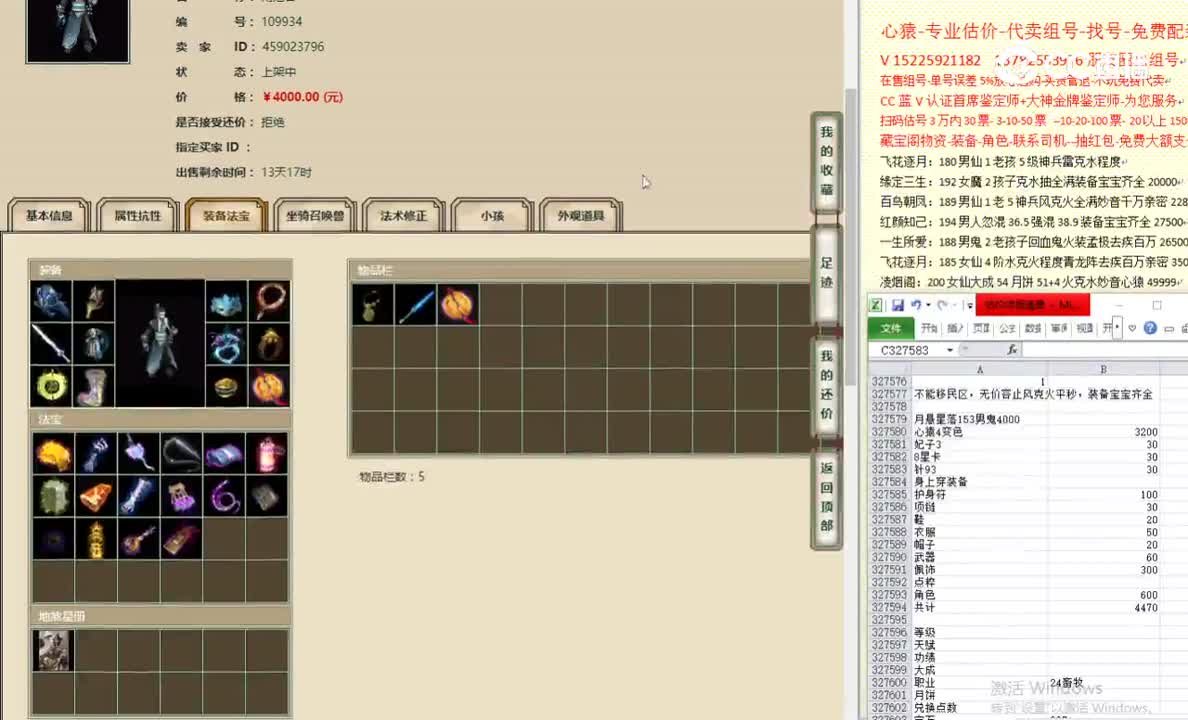Screen dimensions: 1188x720
Task: Click the Excel Help question-mark icon
Action: pos(1150,329)
